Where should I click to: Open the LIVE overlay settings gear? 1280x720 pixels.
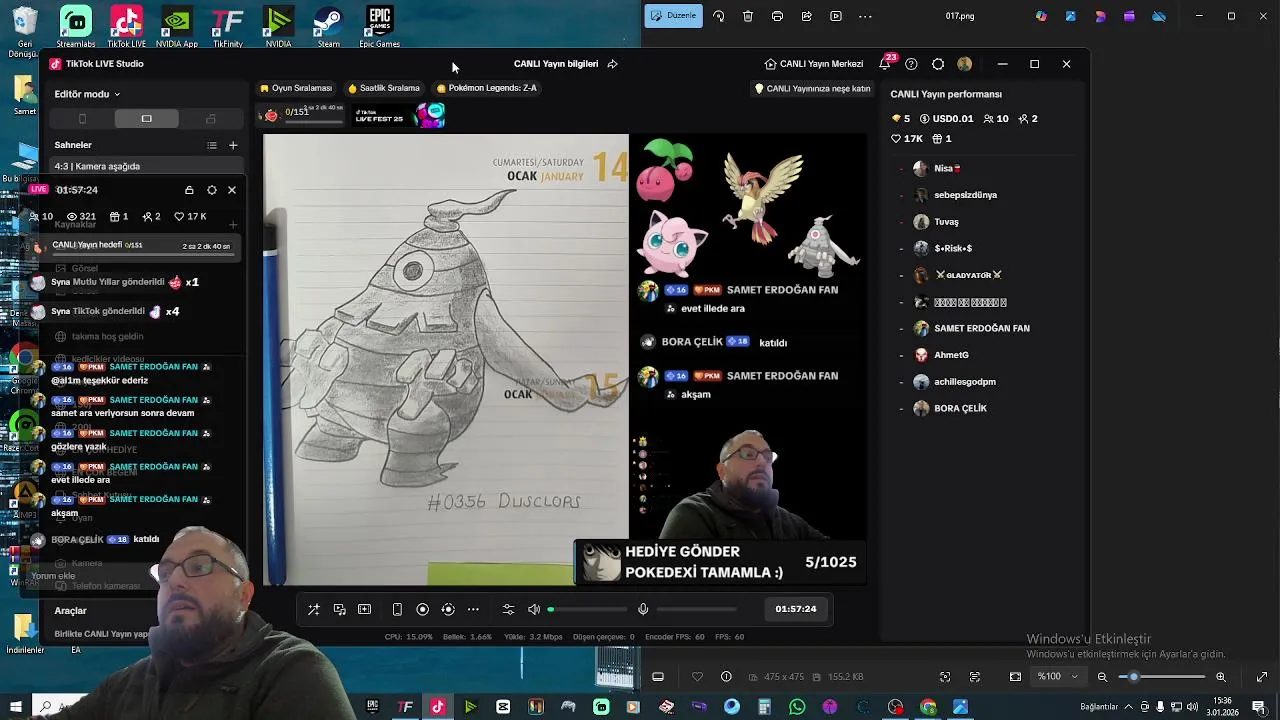(x=212, y=190)
